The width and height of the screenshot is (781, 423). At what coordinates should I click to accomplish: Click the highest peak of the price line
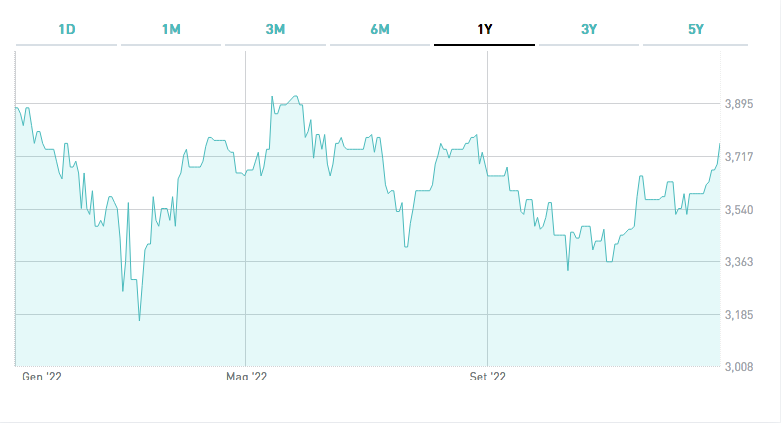coord(273,96)
